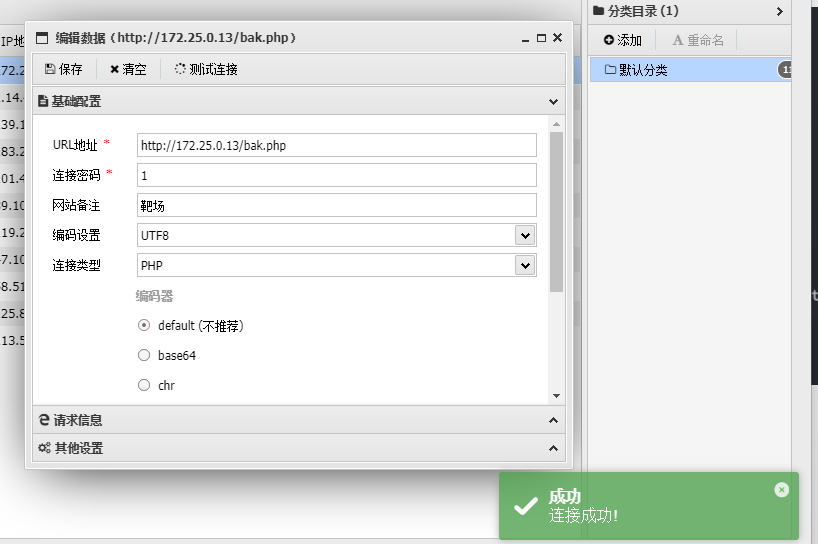The image size is (818, 544).
Task: Click the 其他设置 gears icon
Action: click(44, 448)
